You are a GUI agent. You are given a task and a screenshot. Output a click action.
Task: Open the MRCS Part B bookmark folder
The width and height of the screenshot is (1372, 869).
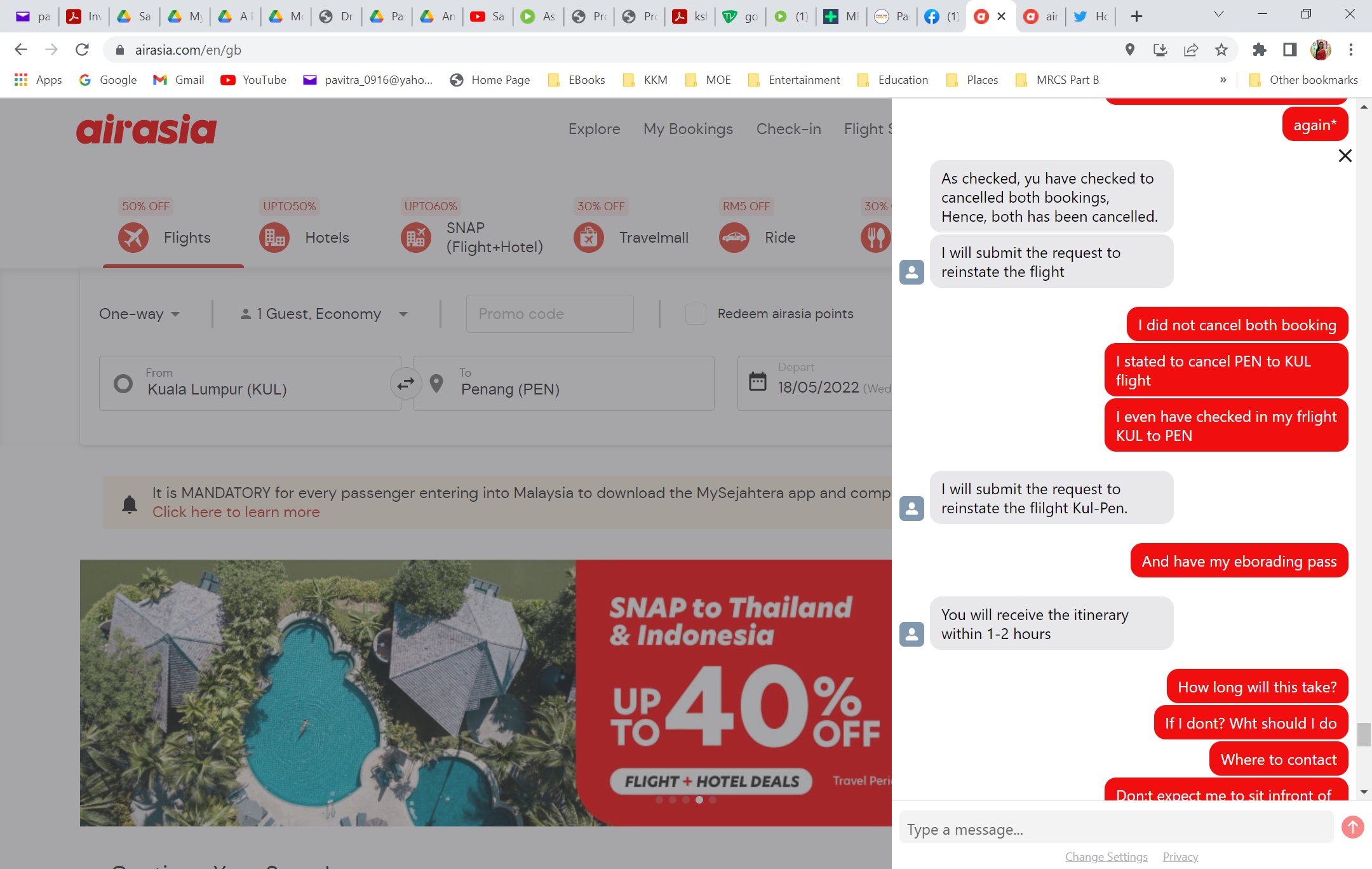(x=1058, y=80)
